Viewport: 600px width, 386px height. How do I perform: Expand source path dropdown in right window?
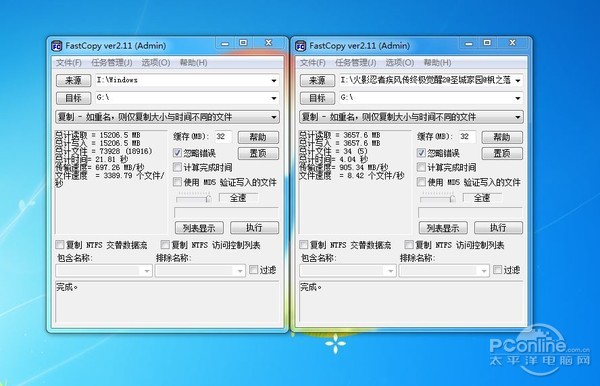tap(518, 81)
